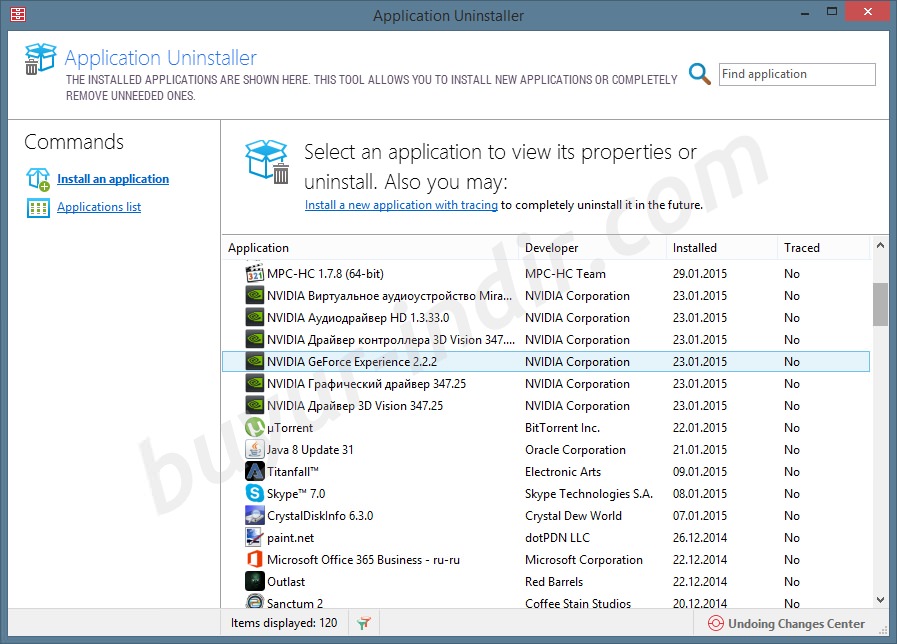This screenshot has width=897, height=644.
Task: Click the Oracle Corporation developer cell
Action: [x=575, y=450]
